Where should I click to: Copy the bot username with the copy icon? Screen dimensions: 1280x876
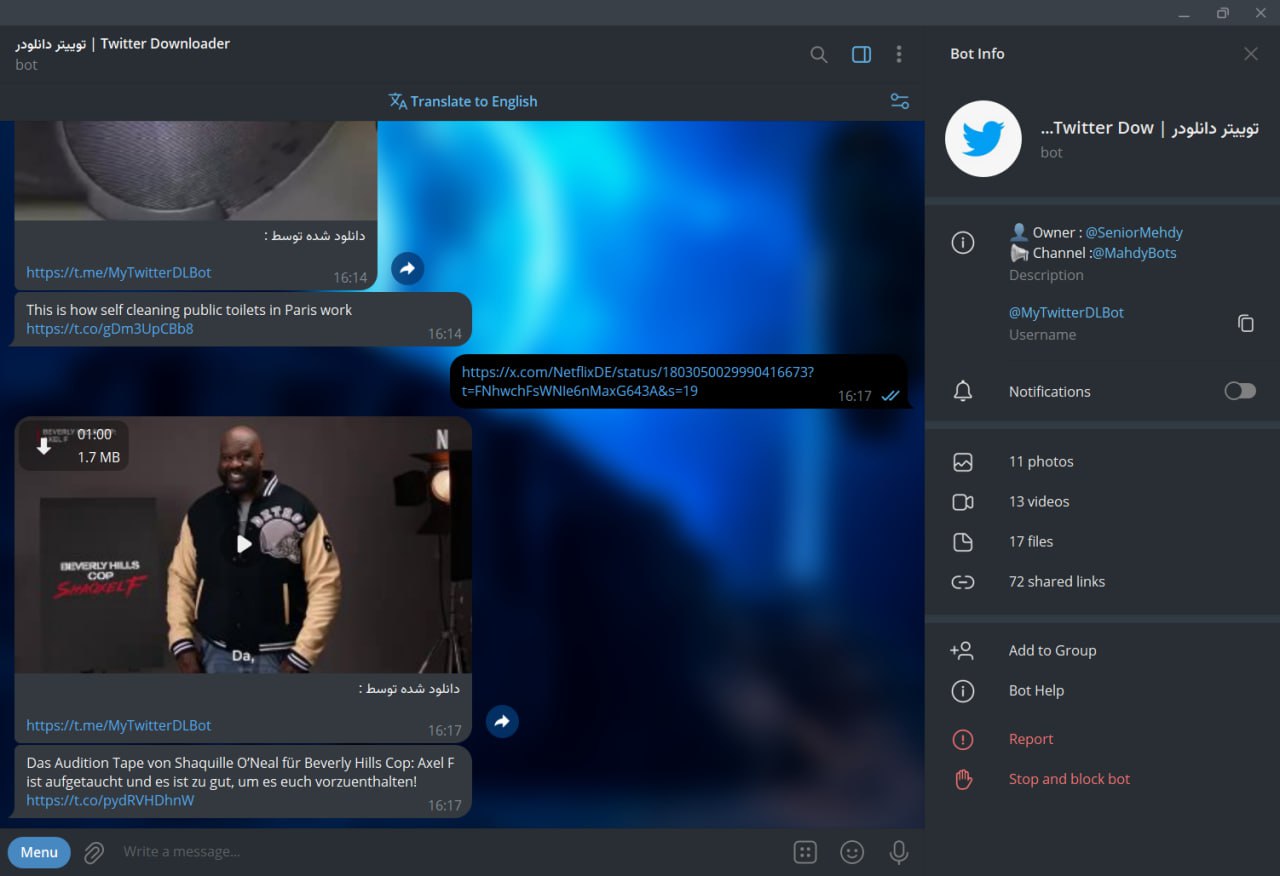(x=1245, y=323)
